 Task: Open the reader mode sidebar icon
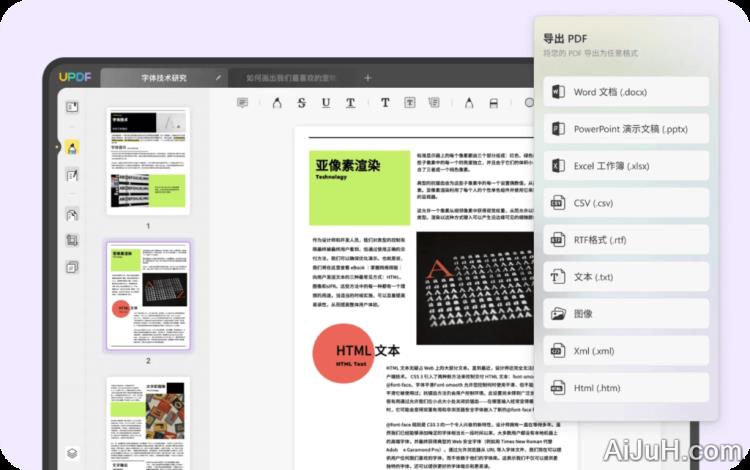[72, 107]
